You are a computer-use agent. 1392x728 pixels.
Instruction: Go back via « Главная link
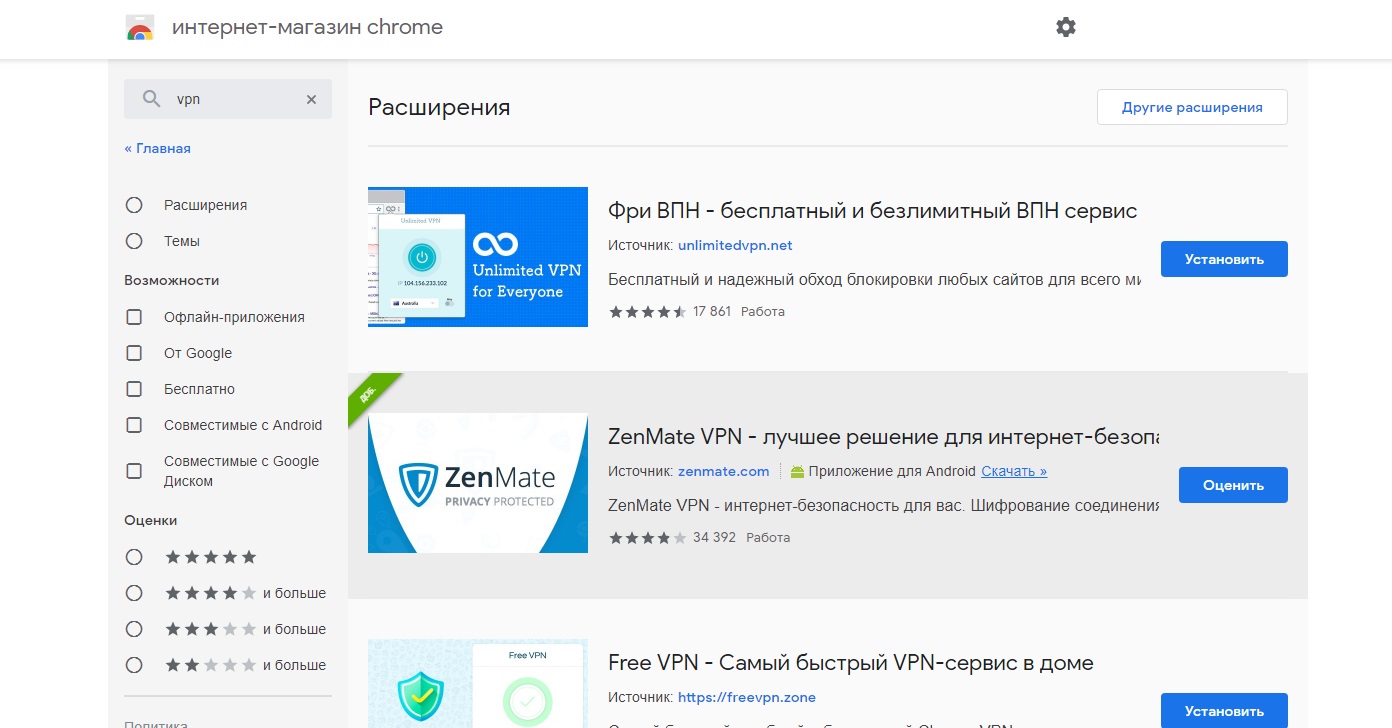157,148
